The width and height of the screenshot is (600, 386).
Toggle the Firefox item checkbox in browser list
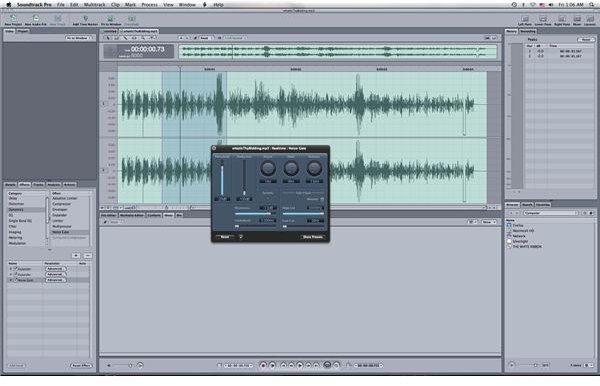point(509,225)
